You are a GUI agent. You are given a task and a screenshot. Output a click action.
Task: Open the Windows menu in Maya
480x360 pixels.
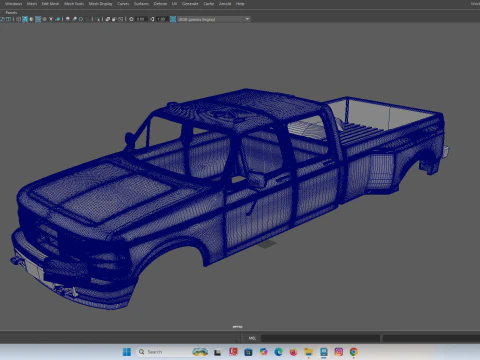pos(13,4)
